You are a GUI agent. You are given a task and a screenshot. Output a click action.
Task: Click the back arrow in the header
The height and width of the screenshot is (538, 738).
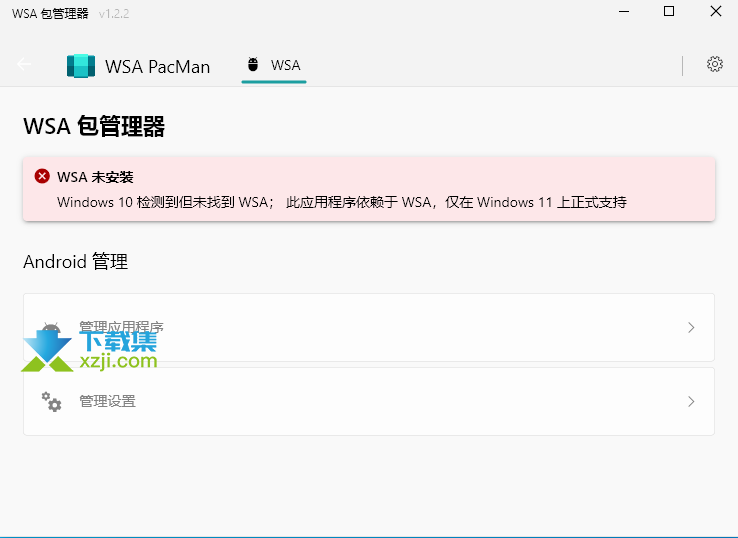pos(24,64)
